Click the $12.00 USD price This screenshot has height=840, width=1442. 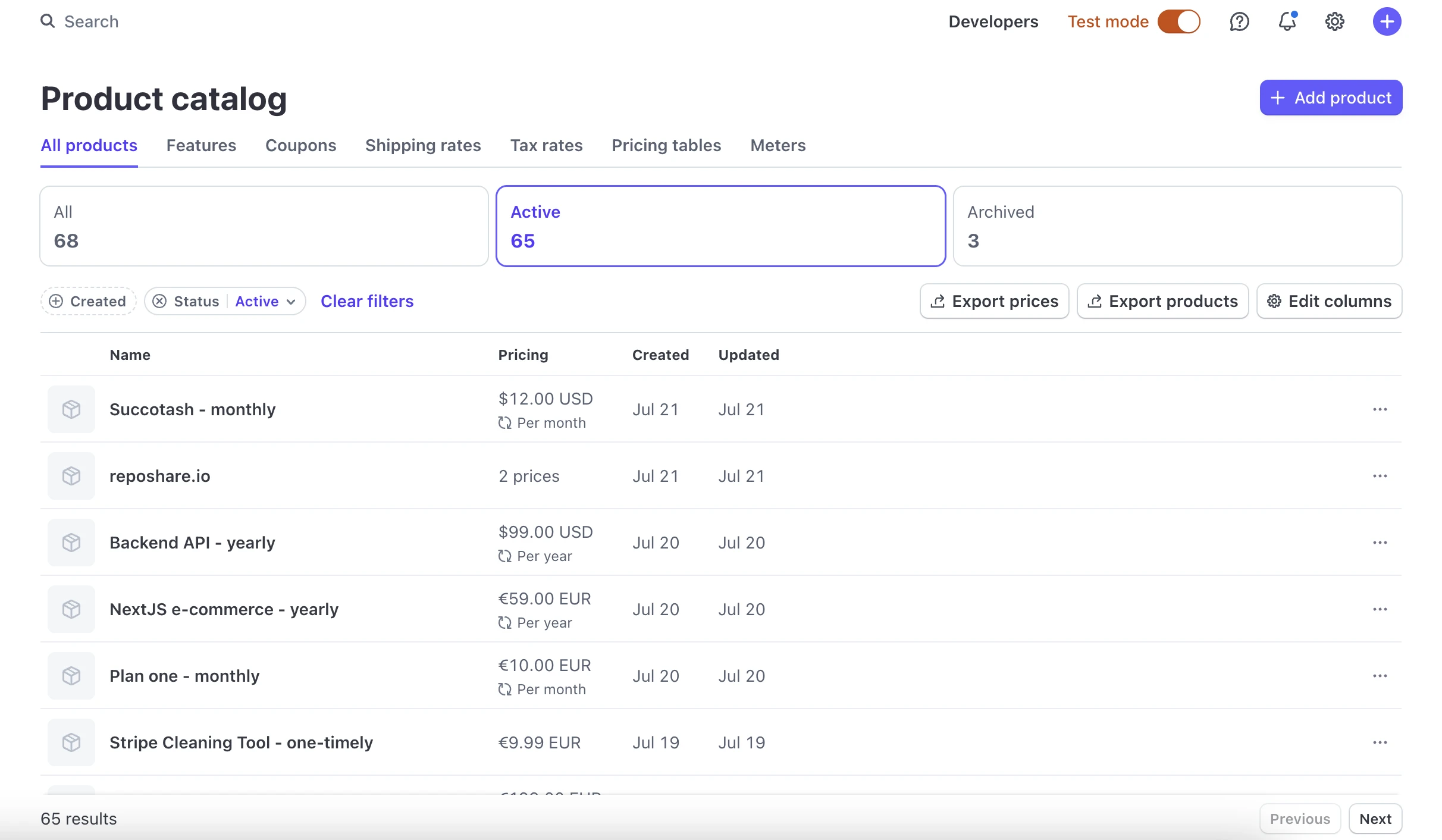click(x=546, y=399)
